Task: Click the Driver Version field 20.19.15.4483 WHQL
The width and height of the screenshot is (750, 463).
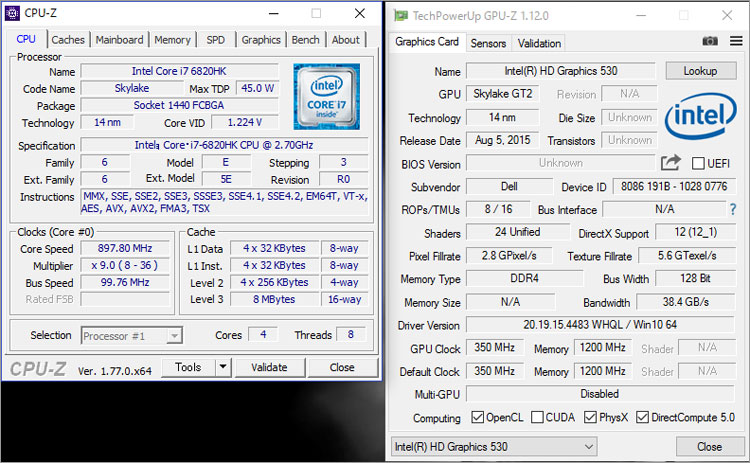Action: (600, 325)
